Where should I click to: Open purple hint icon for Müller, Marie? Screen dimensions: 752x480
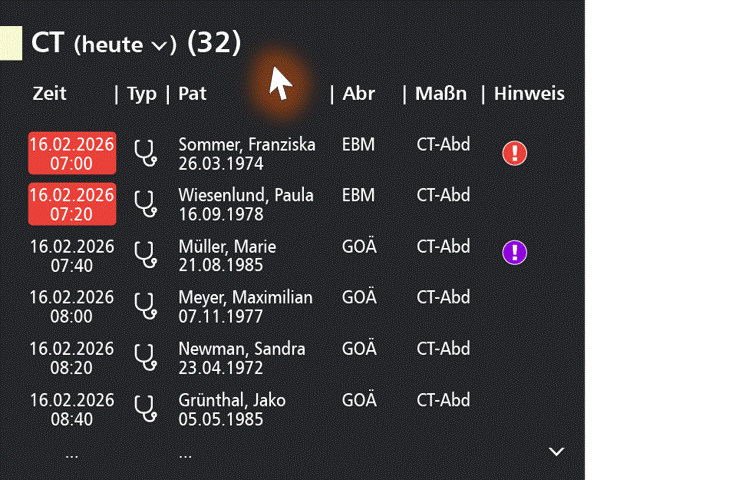tap(514, 252)
